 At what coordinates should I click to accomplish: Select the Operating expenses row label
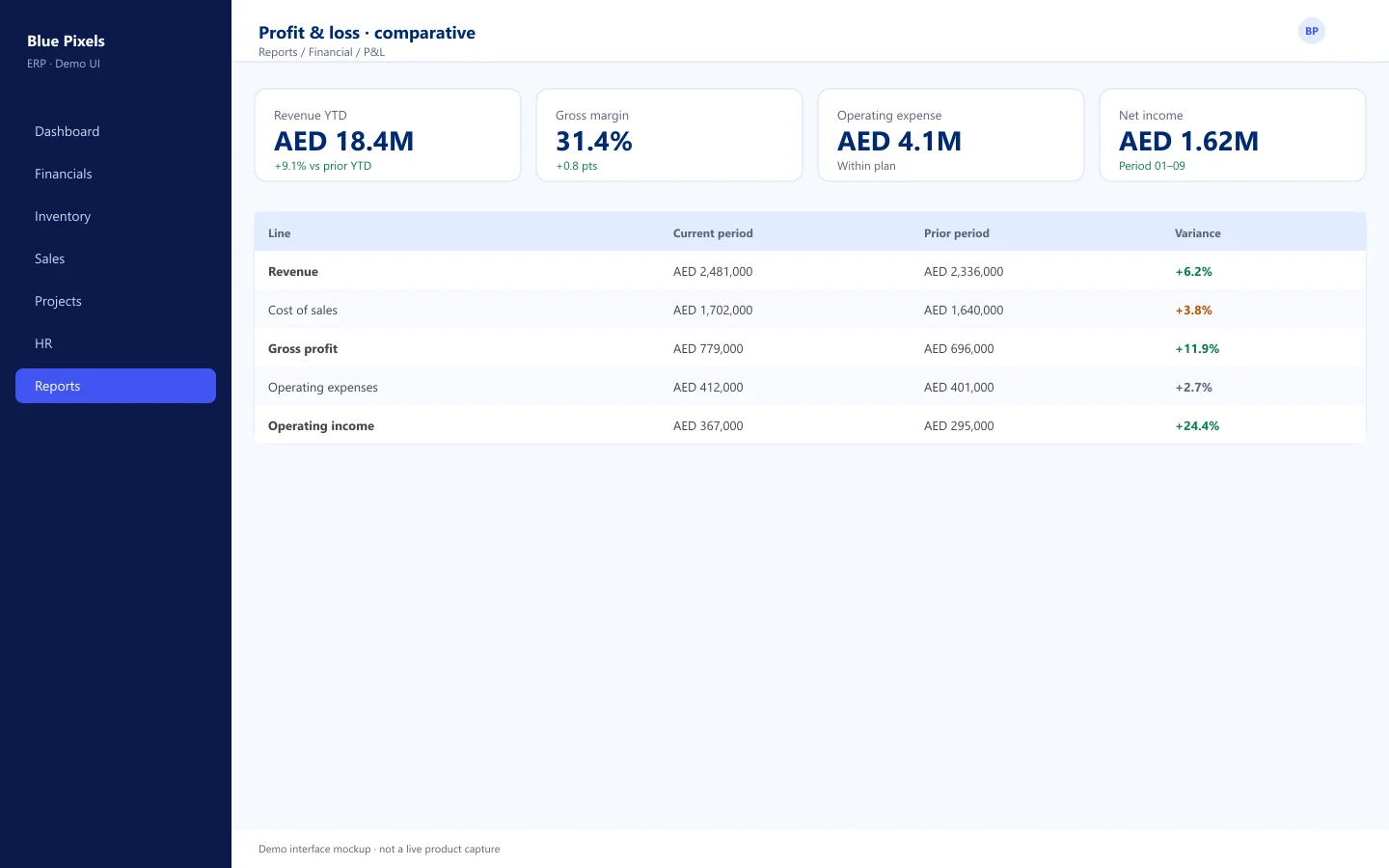[x=323, y=388]
